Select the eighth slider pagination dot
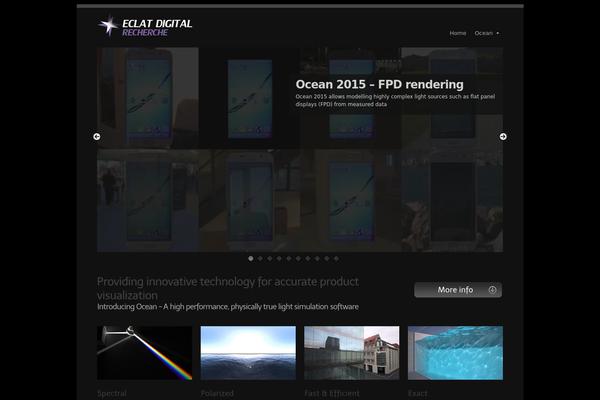This screenshot has width=600, height=400. (x=317, y=259)
